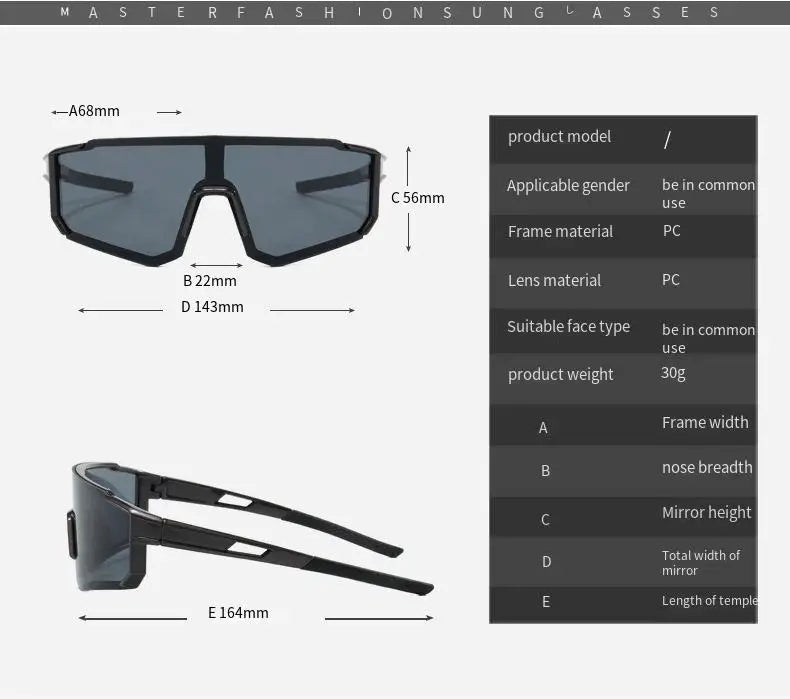Image resolution: width=790 pixels, height=699 pixels.
Task: Click the letter 'E' in the table
Action: [546, 602]
